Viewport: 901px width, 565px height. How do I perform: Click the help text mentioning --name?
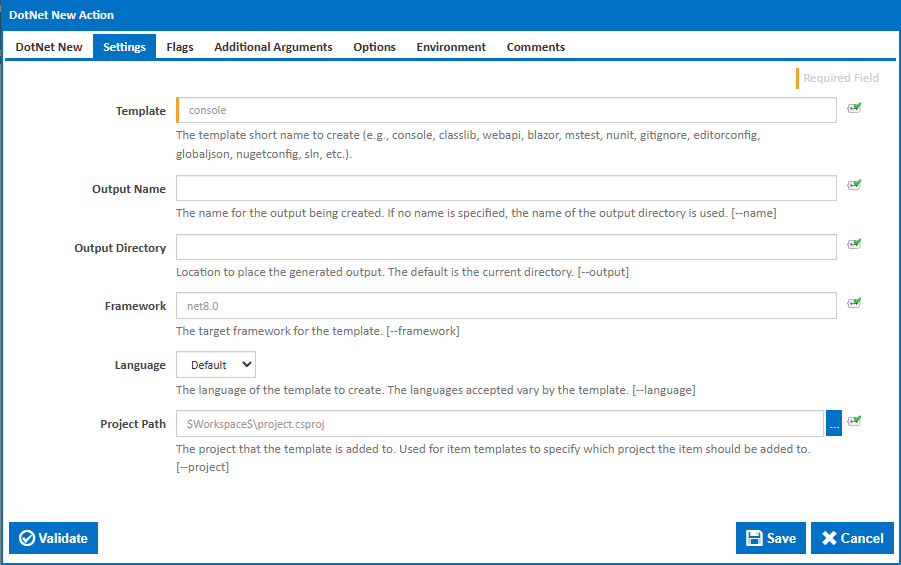[476, 213]
